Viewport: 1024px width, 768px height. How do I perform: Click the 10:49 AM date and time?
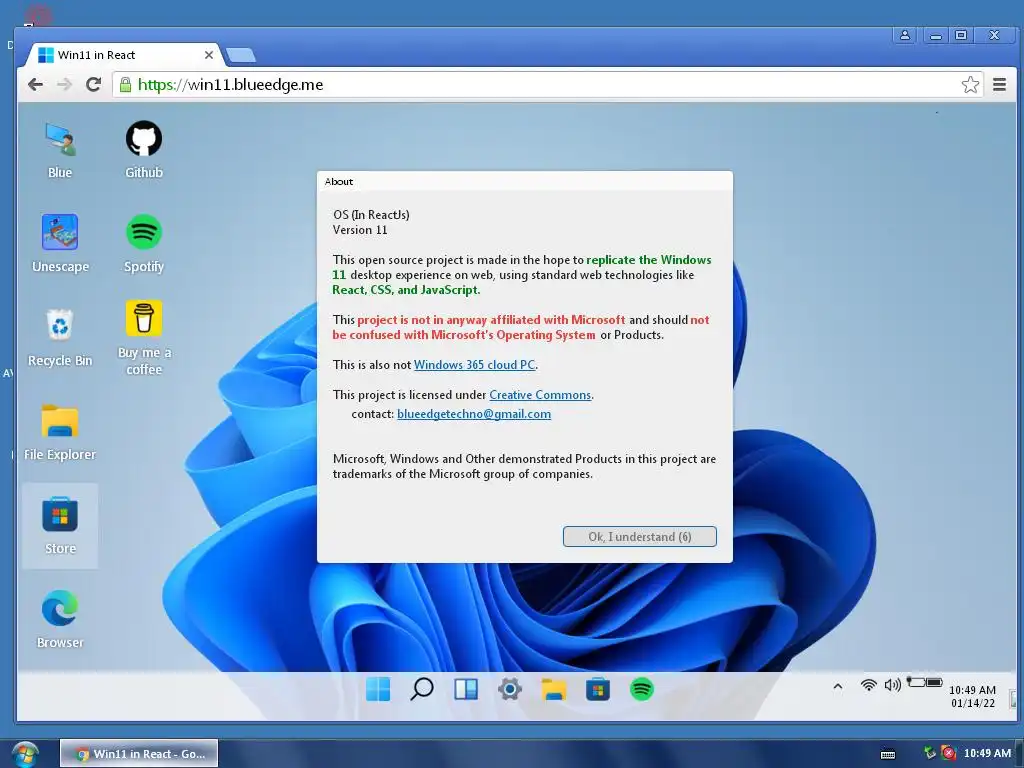[972, 696]
